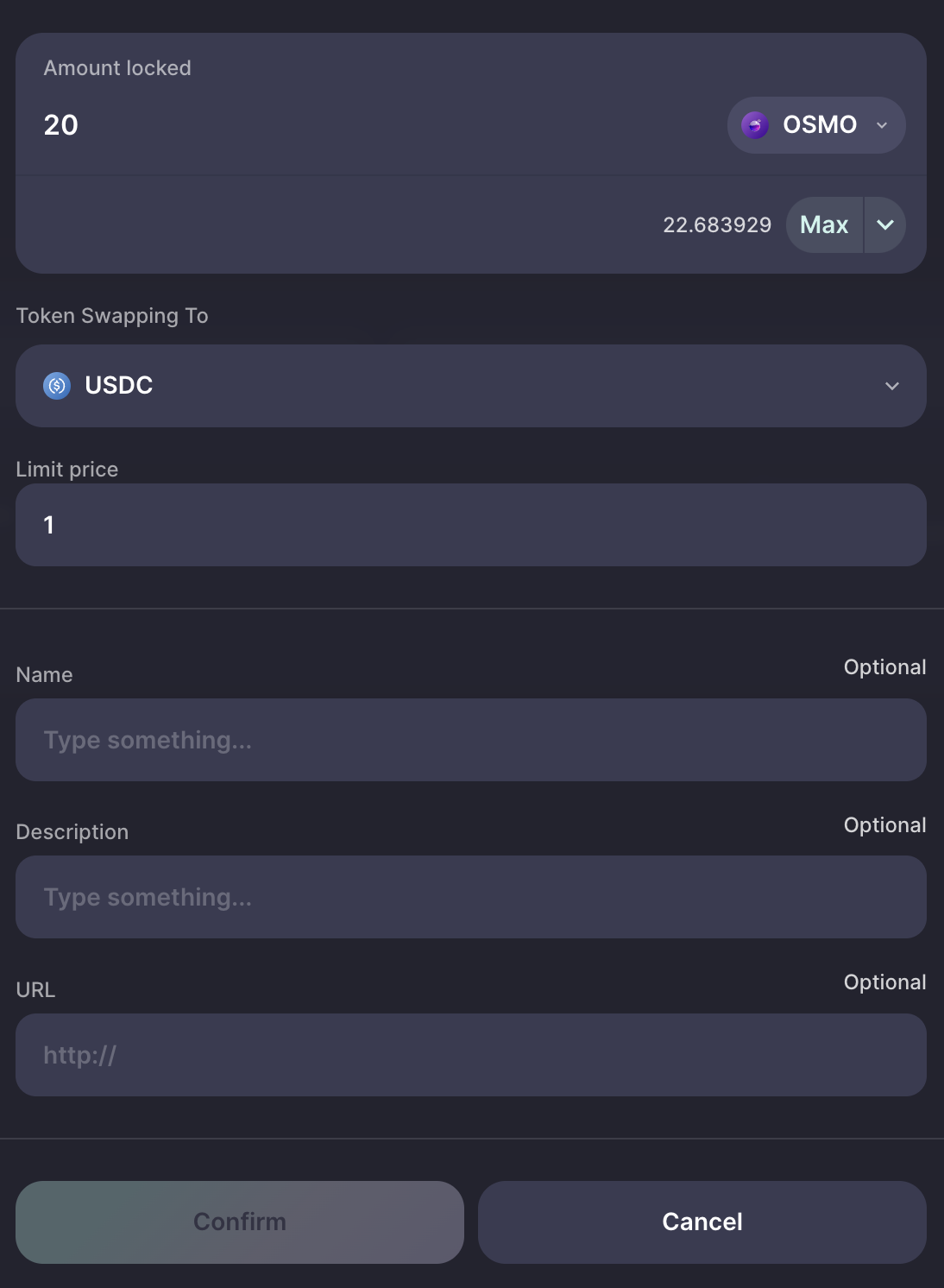Click the Max amount button
The image size is (944, 1288).
824,225
